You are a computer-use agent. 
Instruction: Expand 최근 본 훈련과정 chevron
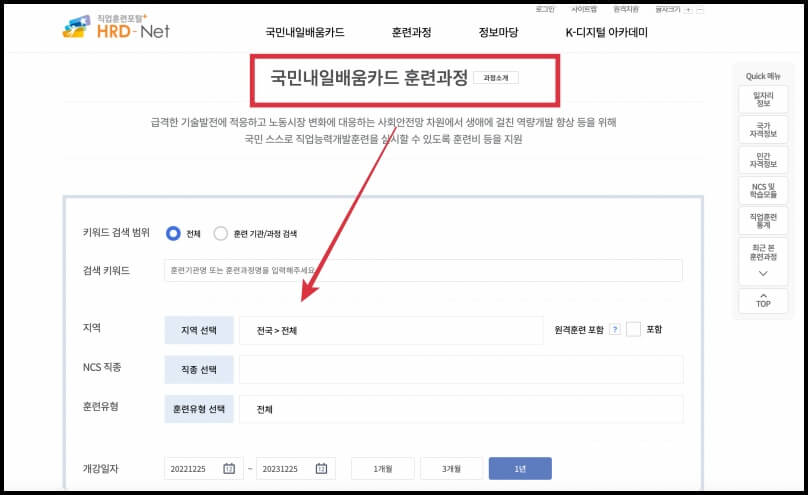pyautogui.click(x=763, y=274)
